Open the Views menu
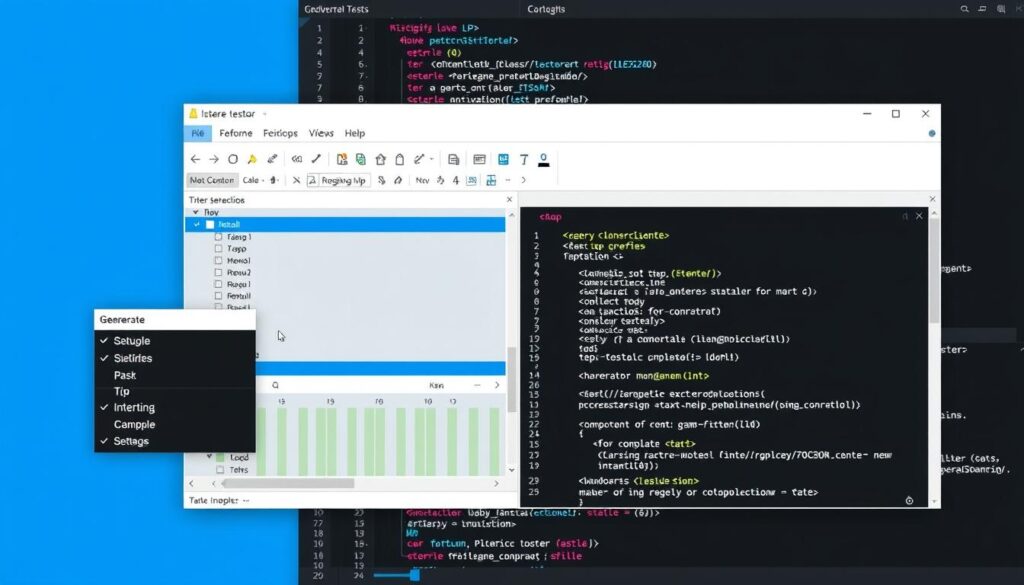This screenshot has width=1024, height=585. click(x=321, y=133)
